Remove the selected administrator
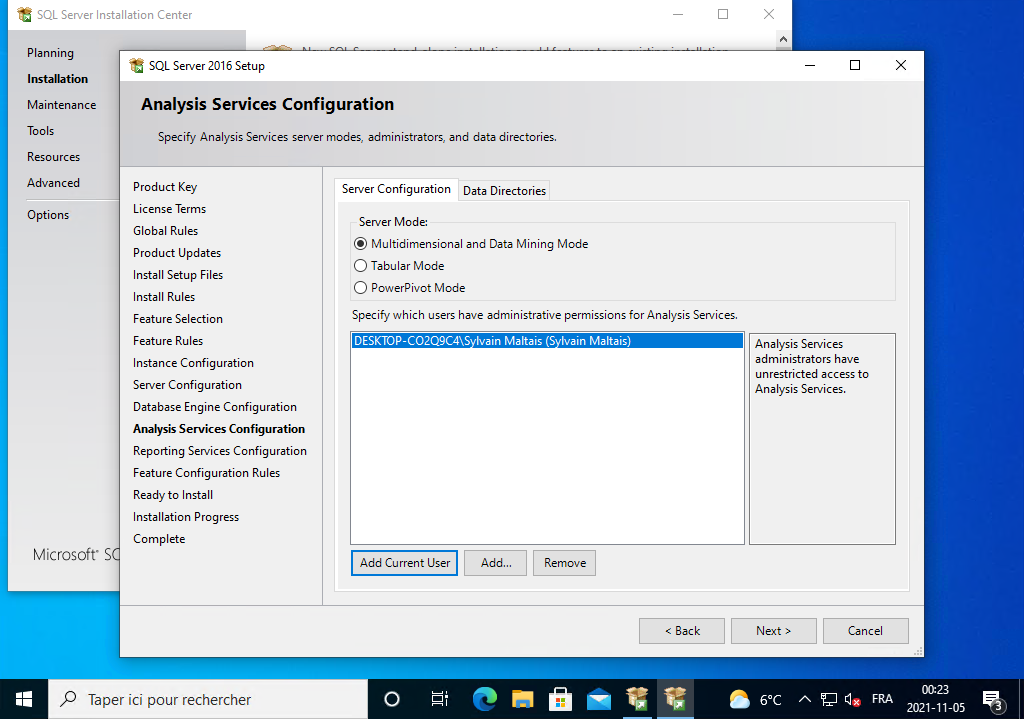Viewport: 1024px width, 719px height. (x=564, y=563)
